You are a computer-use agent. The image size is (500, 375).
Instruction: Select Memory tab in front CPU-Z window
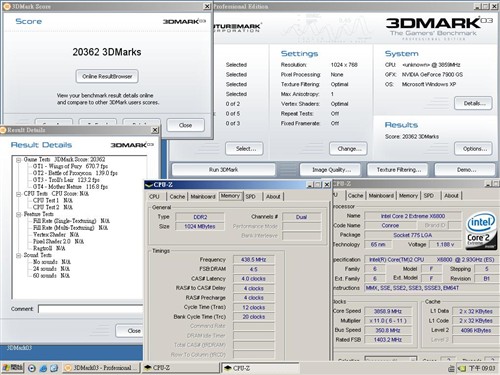coord(230,196)
